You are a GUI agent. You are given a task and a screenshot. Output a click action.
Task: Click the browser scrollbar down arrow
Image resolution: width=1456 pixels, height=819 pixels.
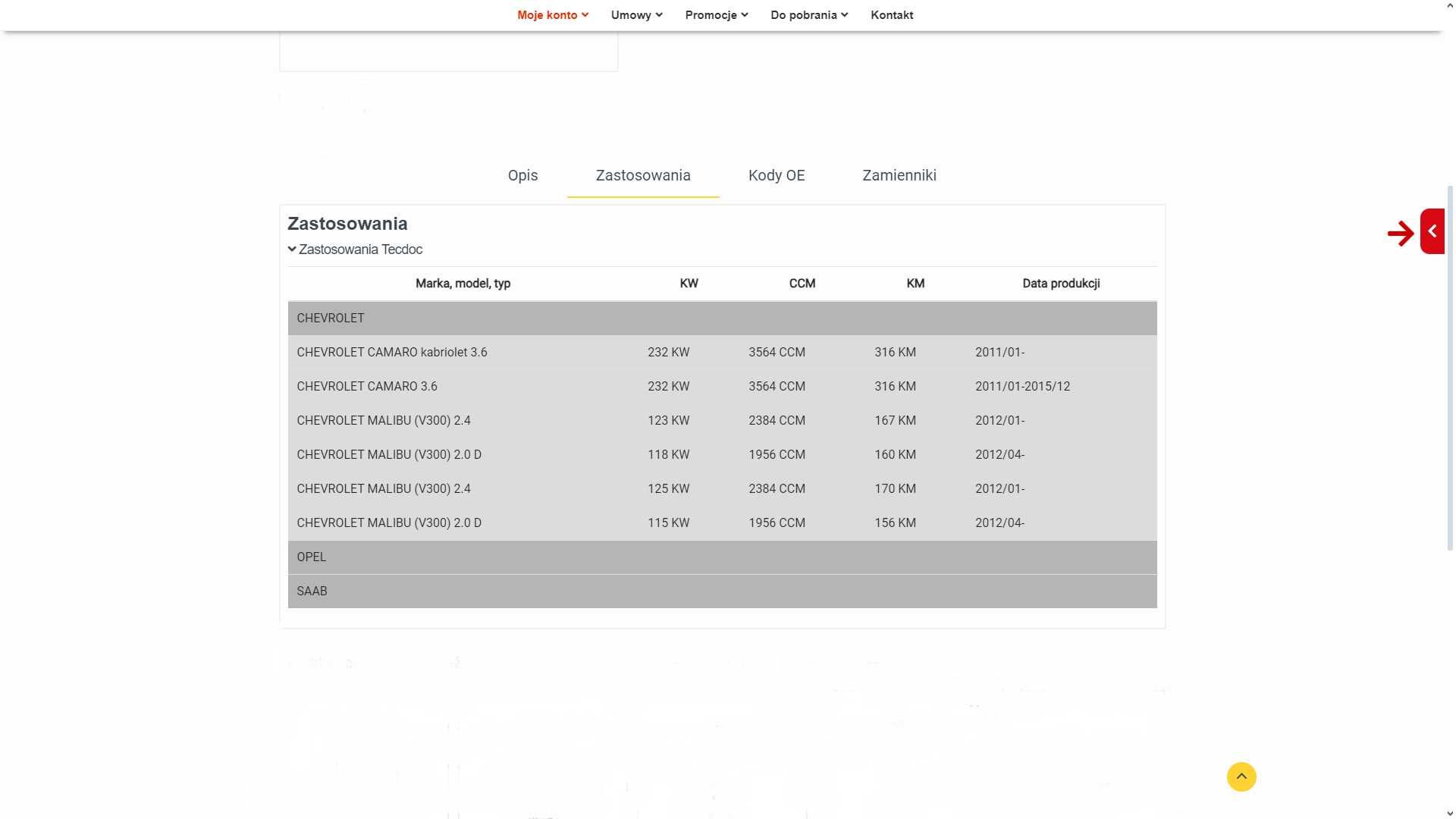coord(1450,813)
